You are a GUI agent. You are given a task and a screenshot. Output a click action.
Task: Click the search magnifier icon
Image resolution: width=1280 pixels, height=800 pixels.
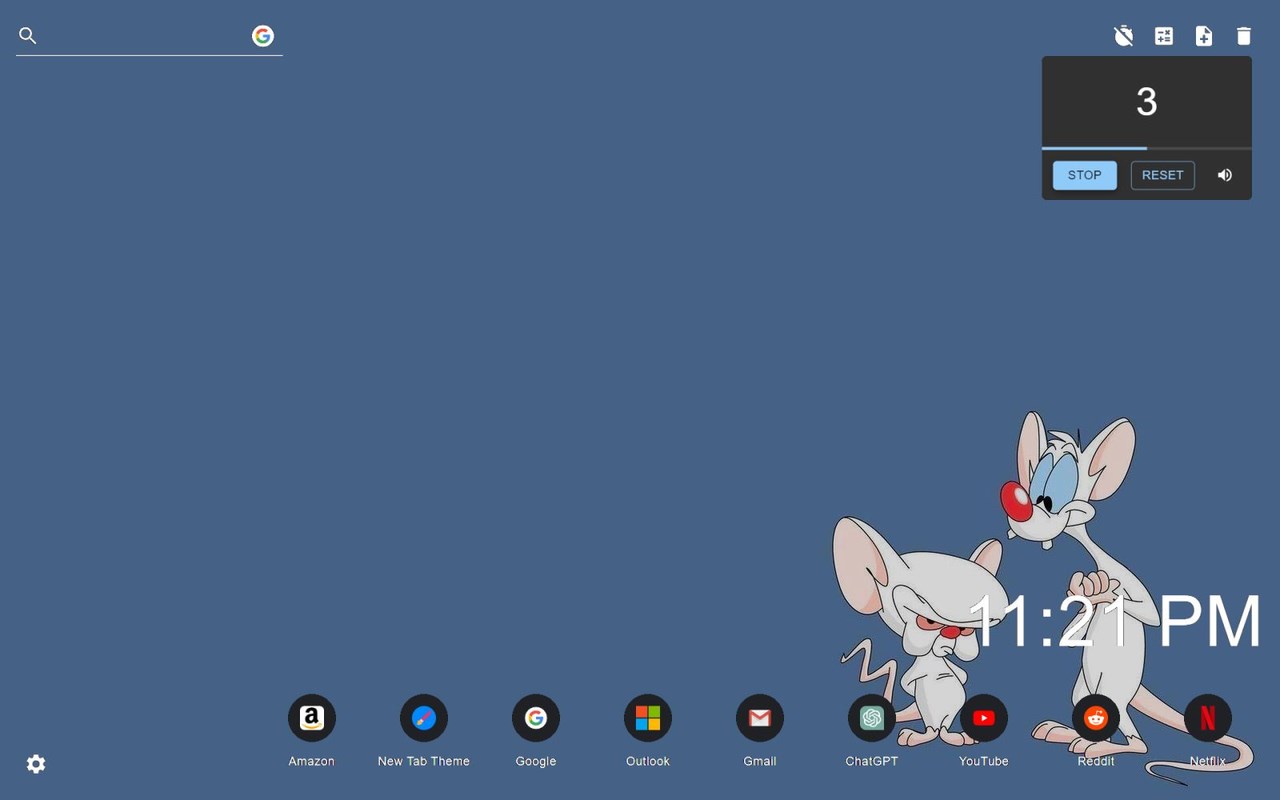pos(28,36)
